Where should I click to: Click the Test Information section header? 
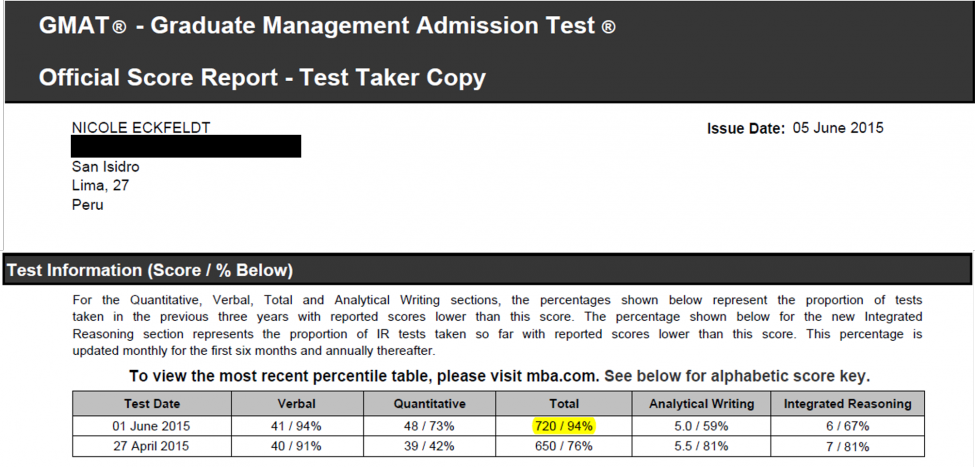(x=150, y=270)
